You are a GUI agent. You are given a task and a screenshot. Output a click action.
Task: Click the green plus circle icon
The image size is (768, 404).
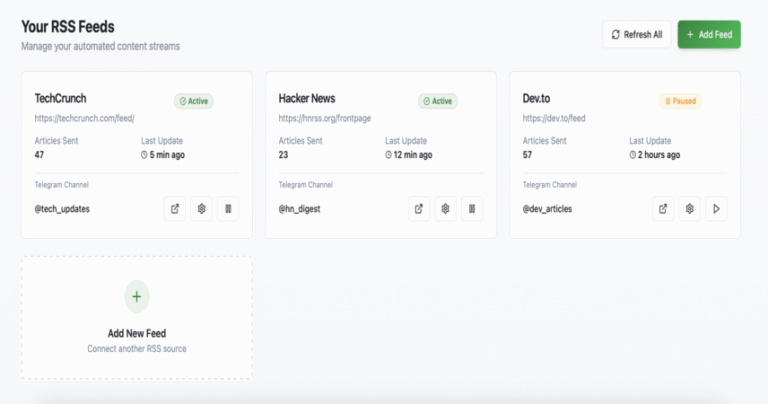click(137, 296)
